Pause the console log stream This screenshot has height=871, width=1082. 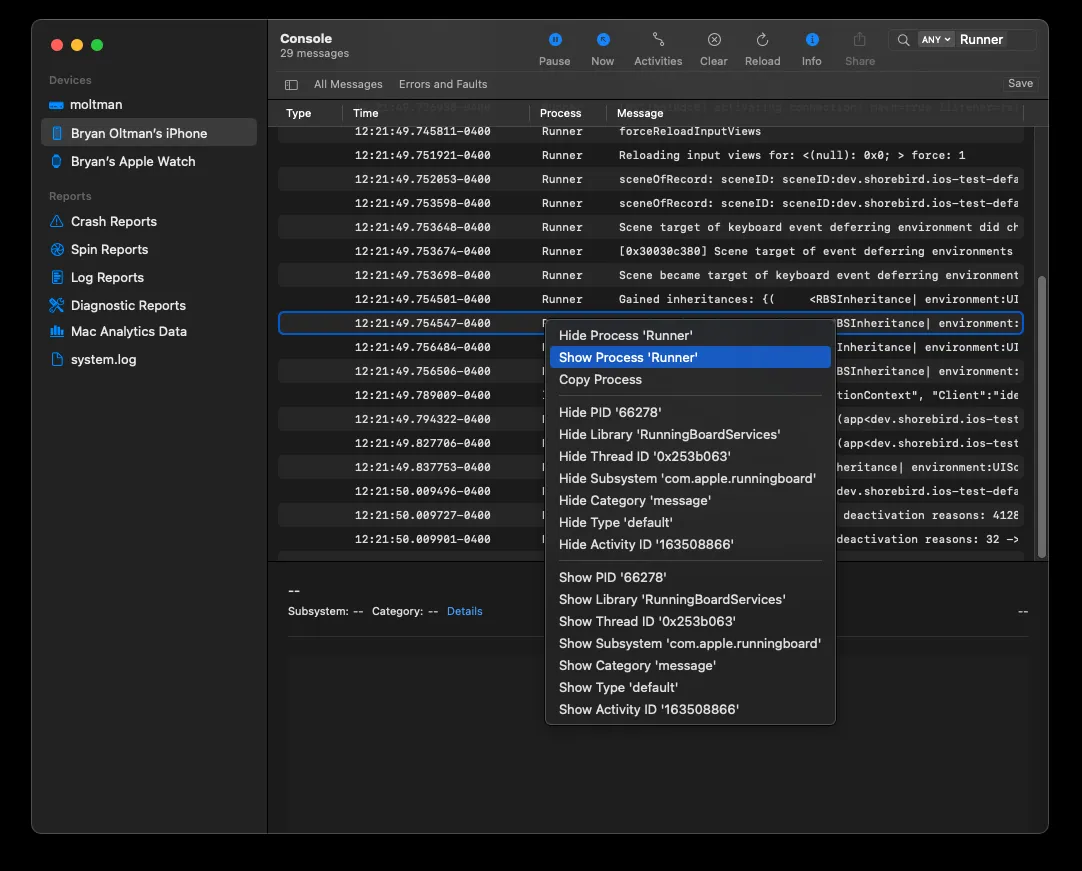click(554, 49)
